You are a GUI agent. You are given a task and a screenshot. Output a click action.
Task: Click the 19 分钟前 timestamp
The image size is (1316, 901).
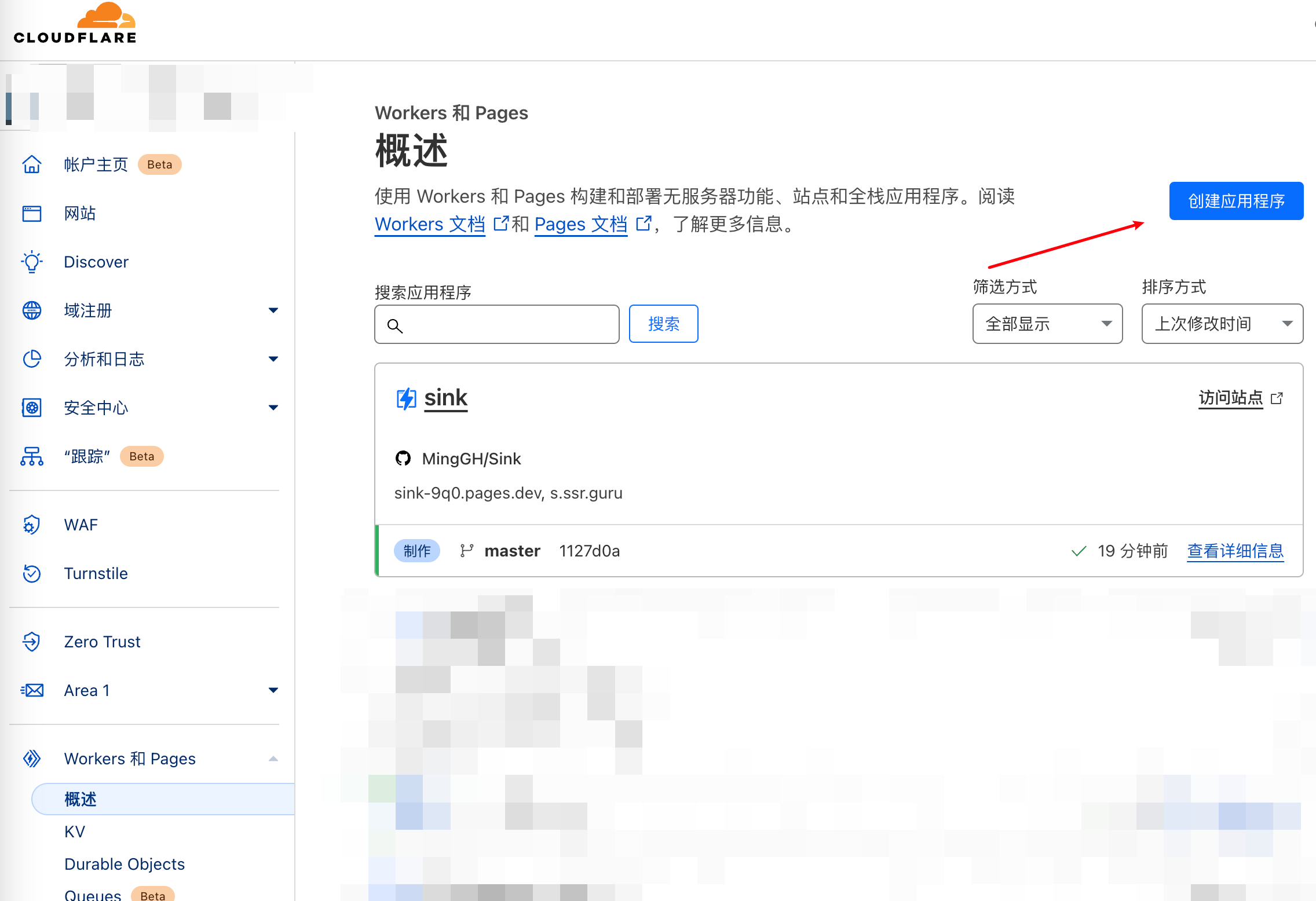(1132, 551)
